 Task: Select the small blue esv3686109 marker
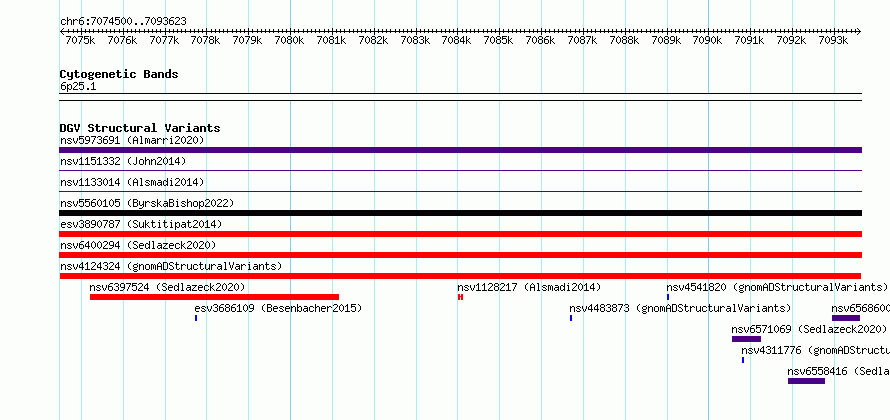[x=196, y=318]
